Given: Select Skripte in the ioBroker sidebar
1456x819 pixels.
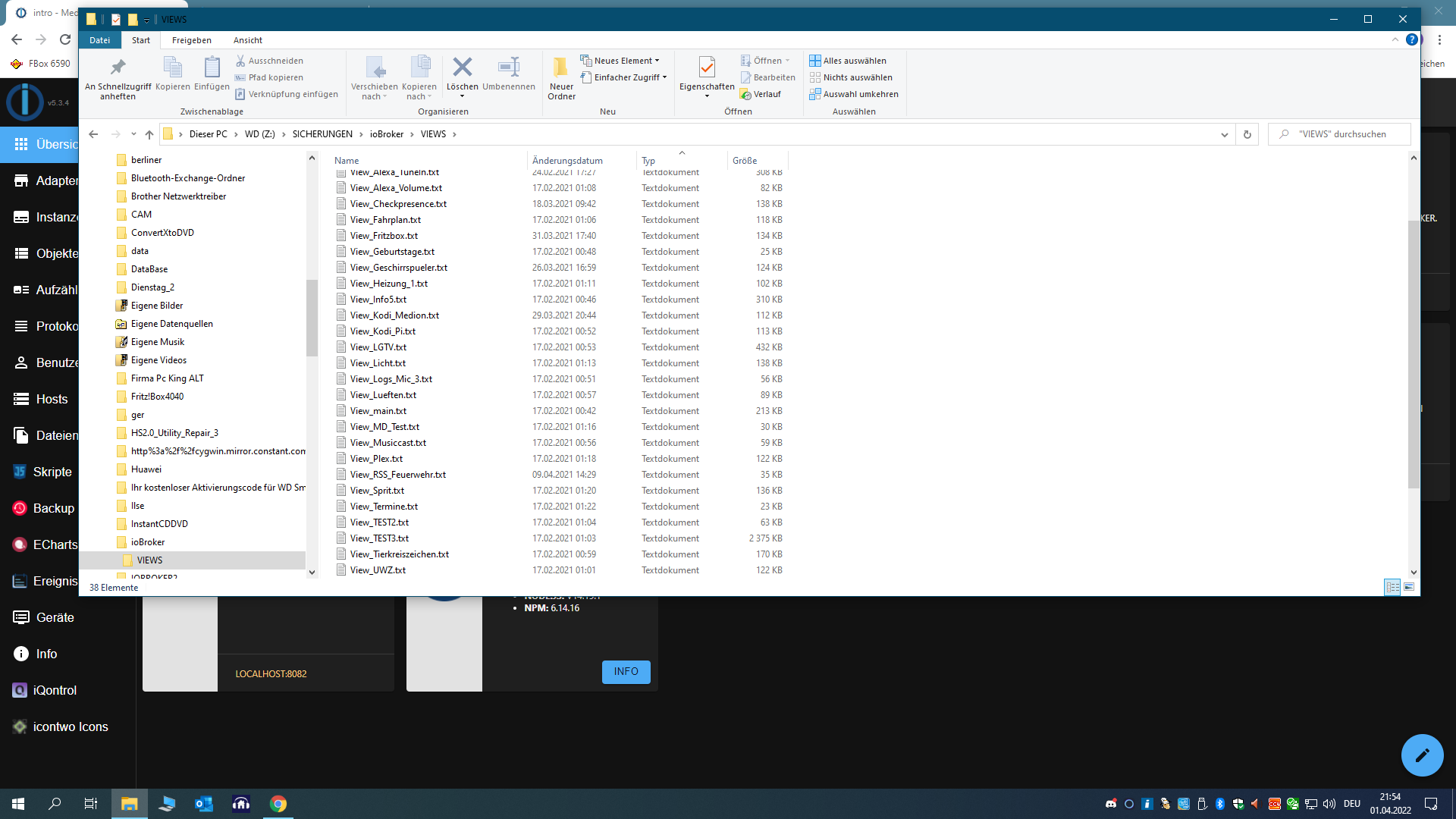Looking at the screenshot, I should [52, 472].
